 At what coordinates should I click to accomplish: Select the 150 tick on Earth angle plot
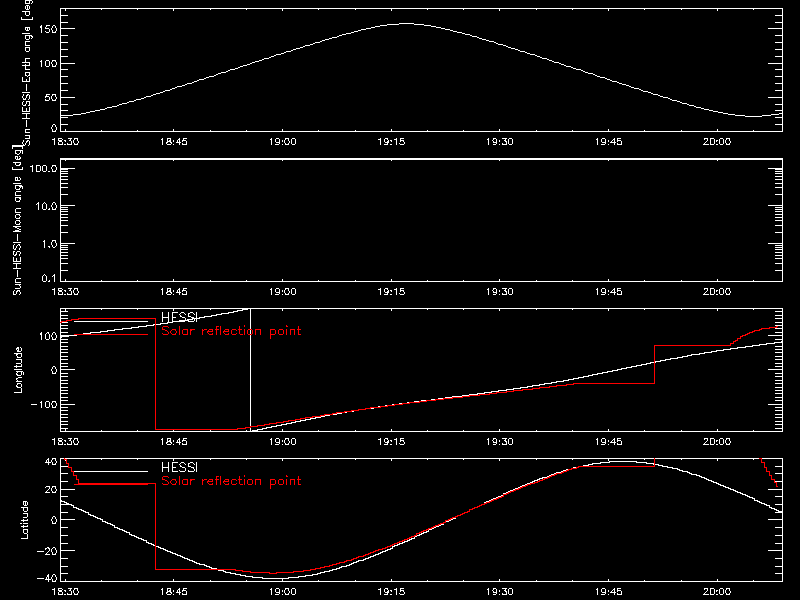(x=47, y=30)
